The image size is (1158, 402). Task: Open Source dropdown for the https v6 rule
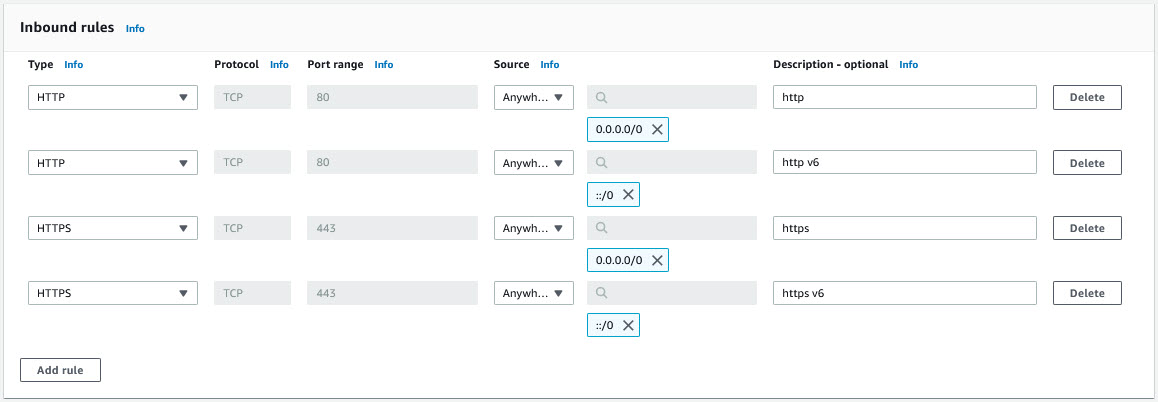pos(533,294)
